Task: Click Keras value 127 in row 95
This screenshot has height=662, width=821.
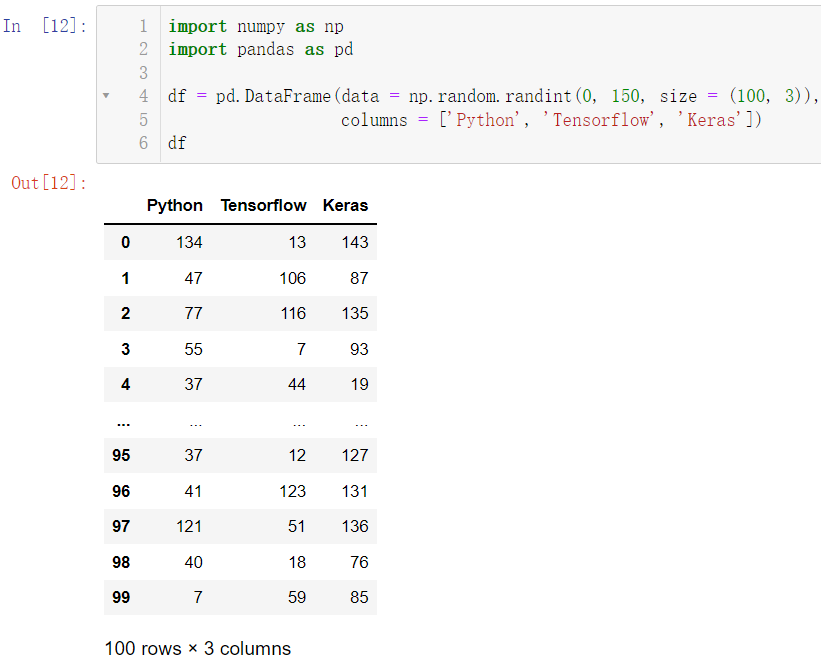Action: (355, 455)
